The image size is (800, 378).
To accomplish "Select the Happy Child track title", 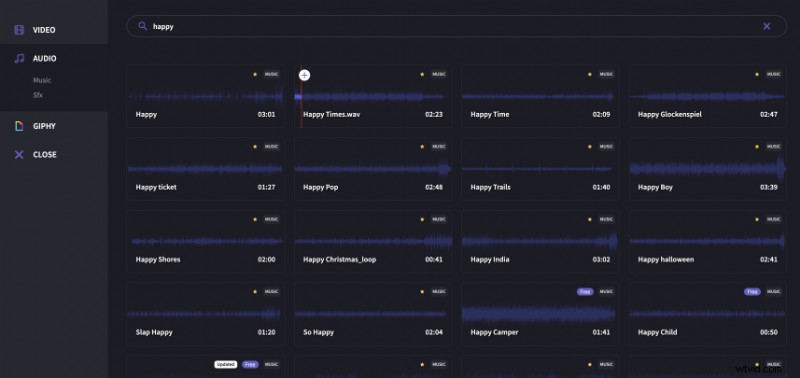I will point(657,332).
